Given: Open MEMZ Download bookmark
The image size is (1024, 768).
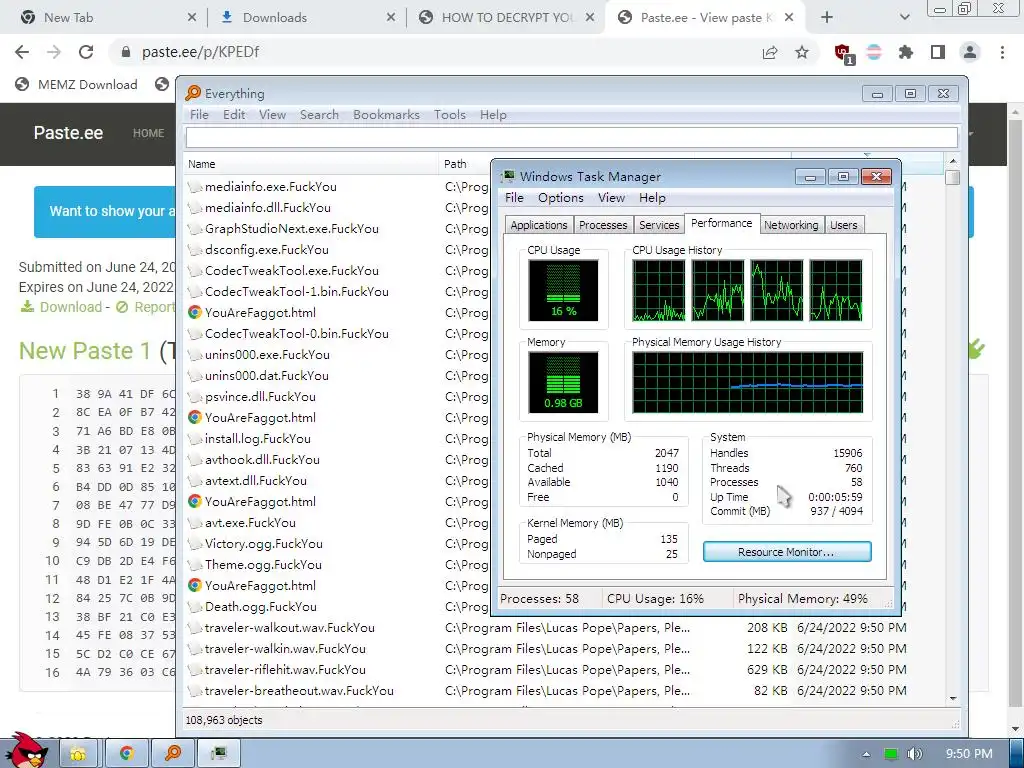Looking at the screenshot, I should click(x=77, y=84).
